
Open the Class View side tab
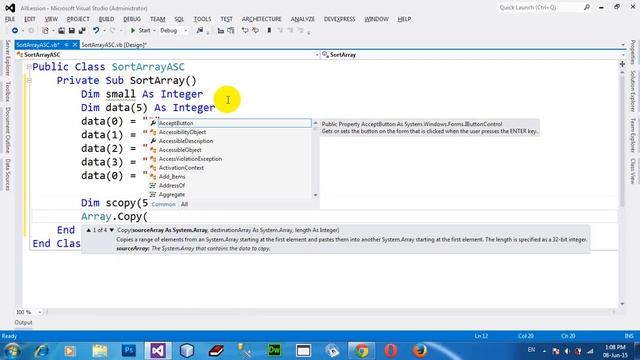pyautogui.click(x=633, y=171)
